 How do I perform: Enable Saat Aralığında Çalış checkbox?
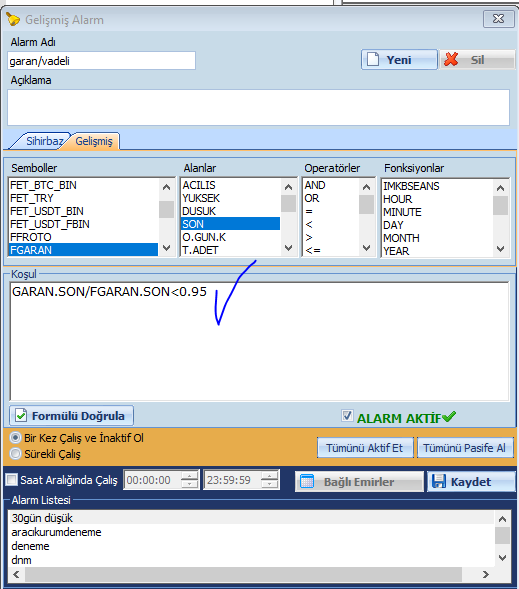pyautogui.click(x=12, y=480)
